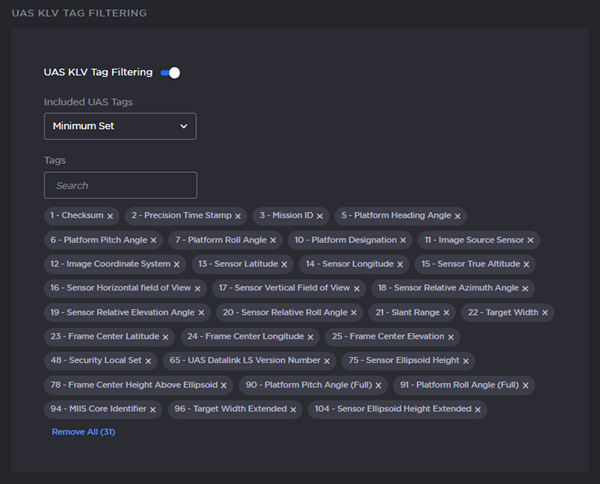Remove the 96 - Target Width Extended tag
Viewport: 600px width, 484px height.
click(293, 409)
